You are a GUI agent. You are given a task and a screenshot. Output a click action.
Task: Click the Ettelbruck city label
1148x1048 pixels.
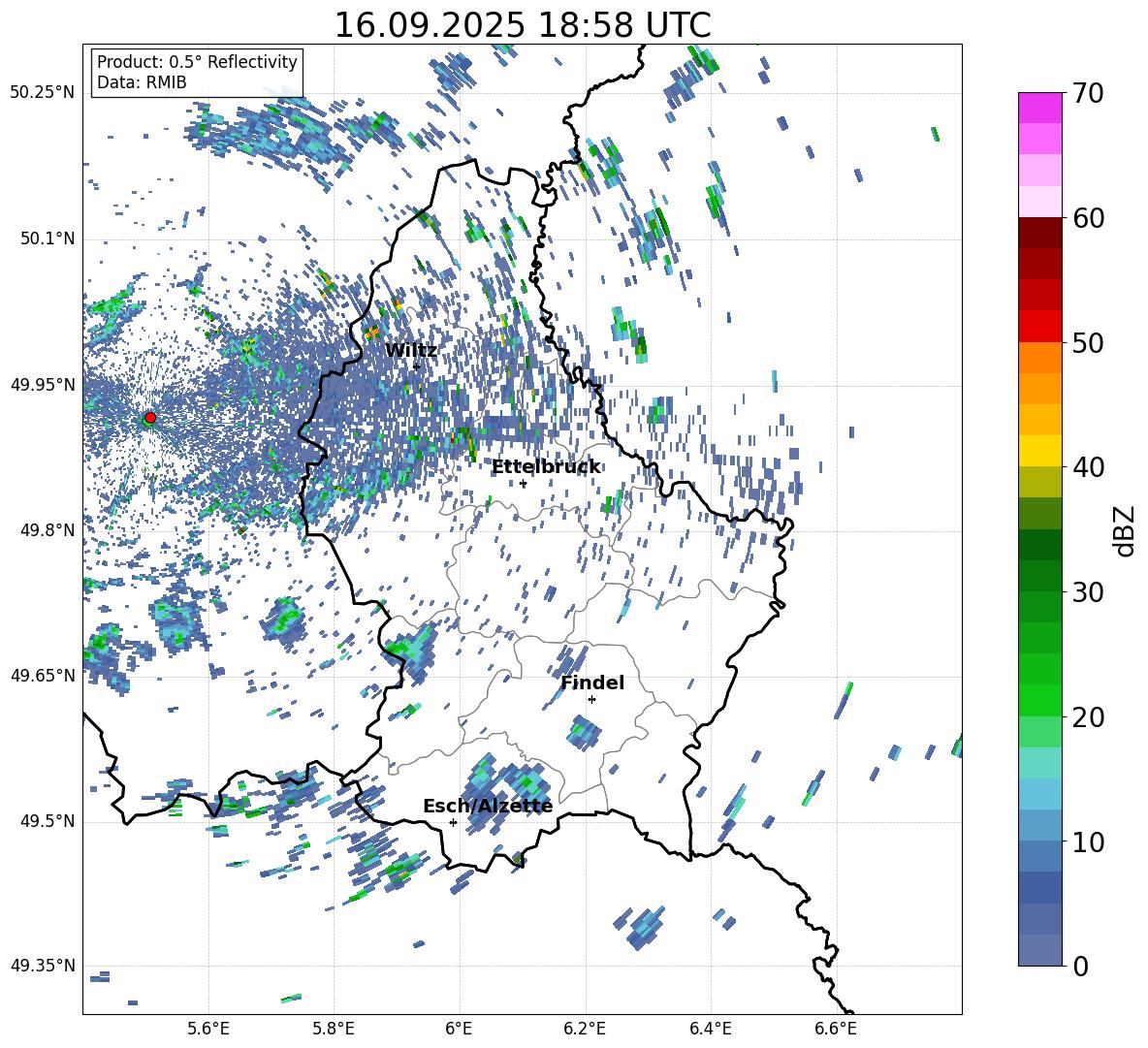(x=546, y=467)
